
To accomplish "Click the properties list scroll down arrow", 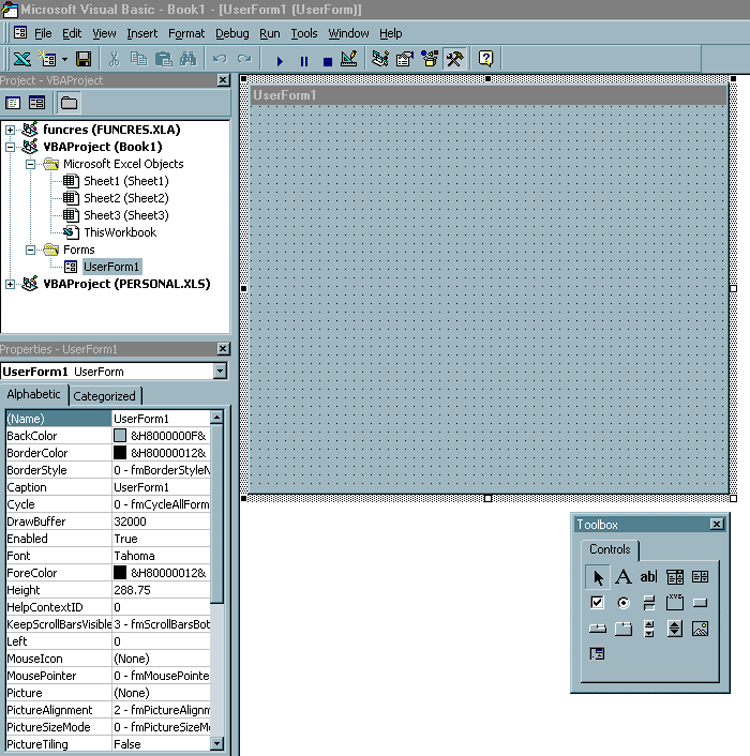I will pyautogui.click(x=217, y=744).
